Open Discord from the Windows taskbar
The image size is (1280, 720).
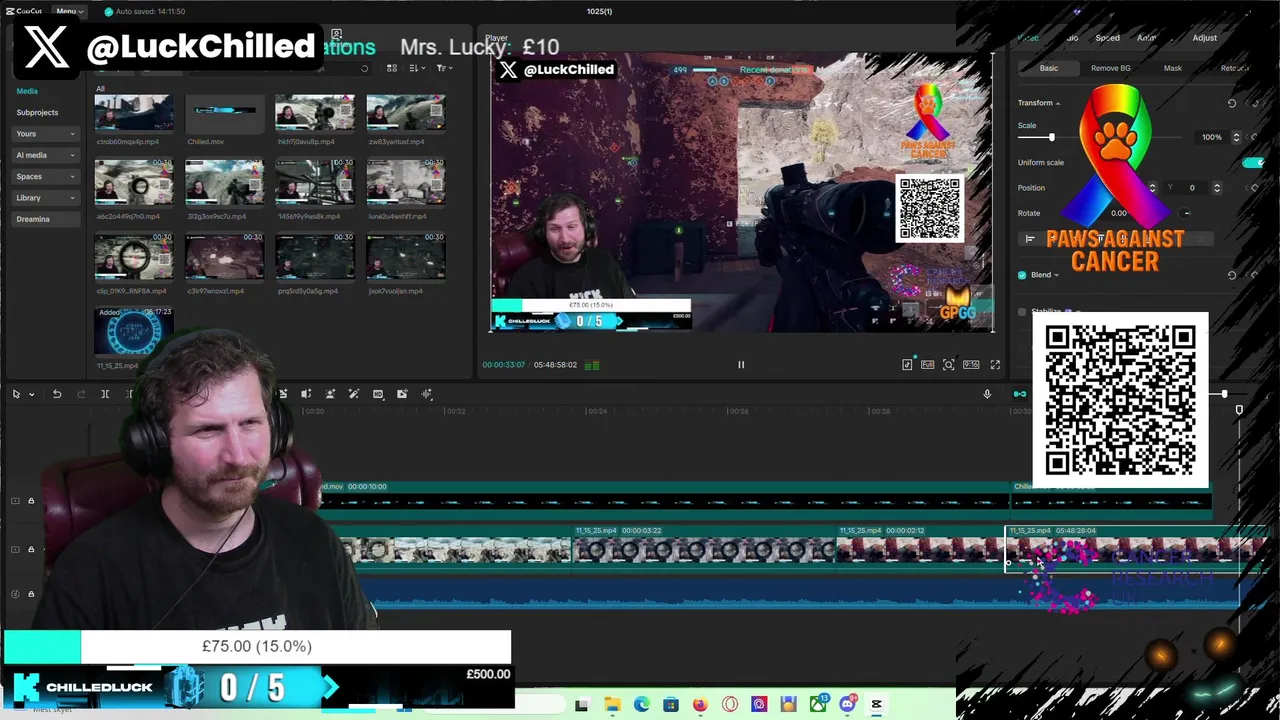click(848, 704)
